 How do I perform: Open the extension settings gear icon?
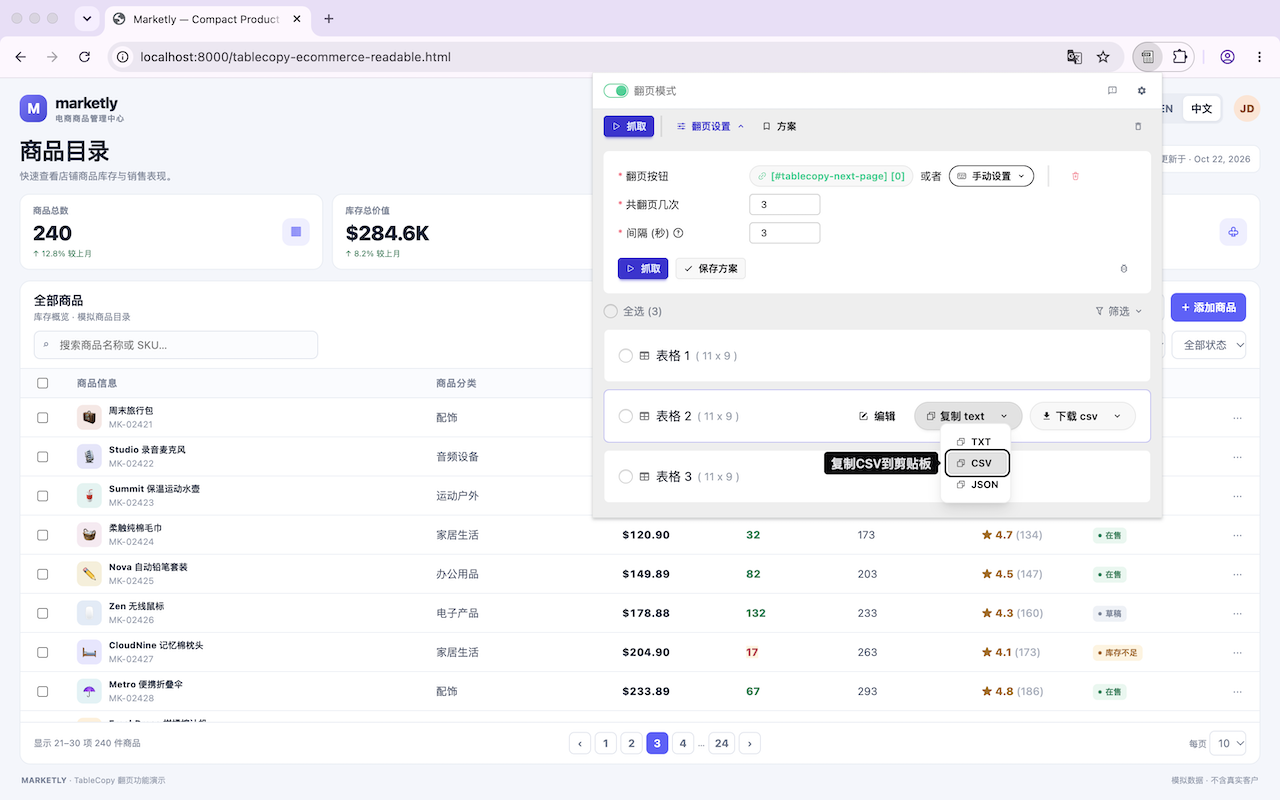(x=1142, y=91)
